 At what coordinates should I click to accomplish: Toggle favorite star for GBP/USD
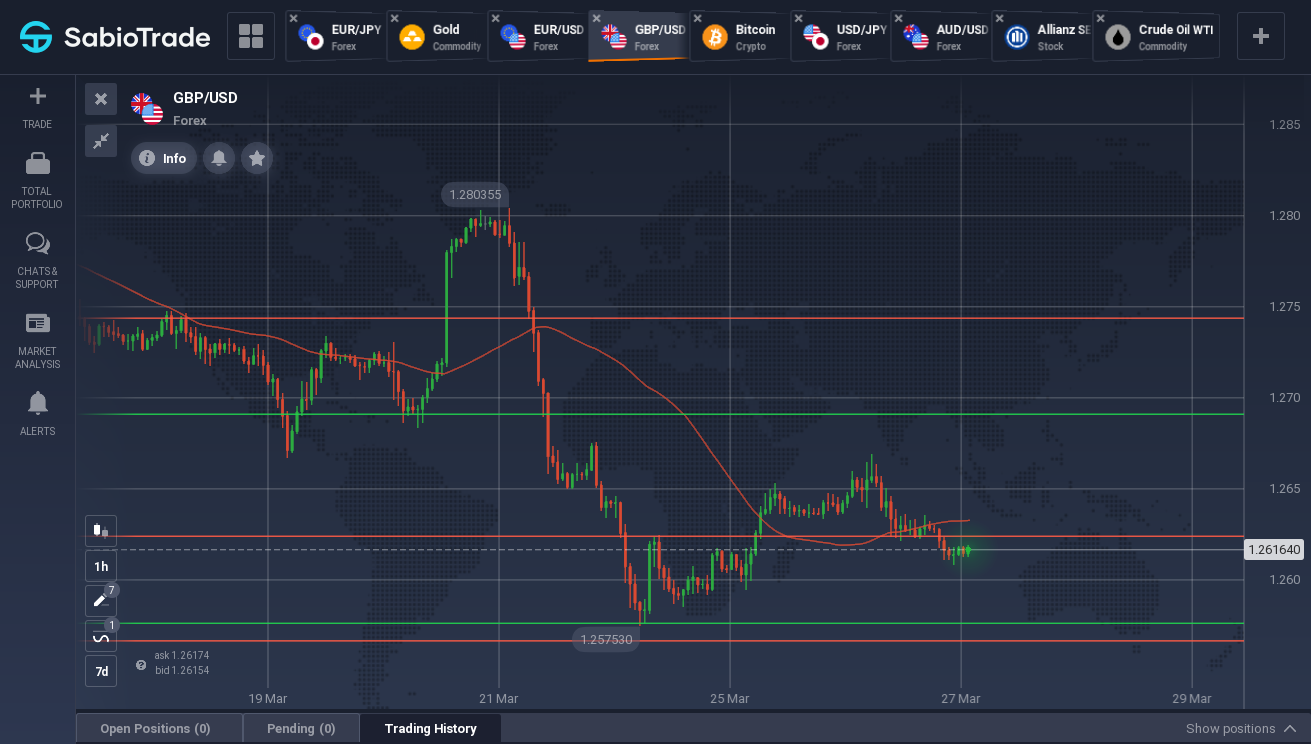pyautogui.click(x=257, y=158)
